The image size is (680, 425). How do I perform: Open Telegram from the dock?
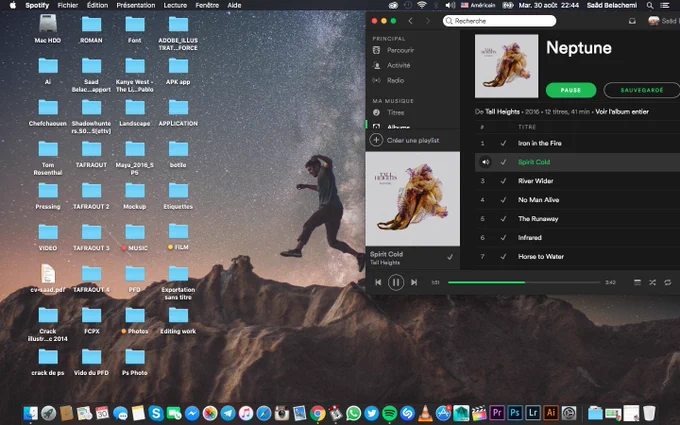coord(228,413)
